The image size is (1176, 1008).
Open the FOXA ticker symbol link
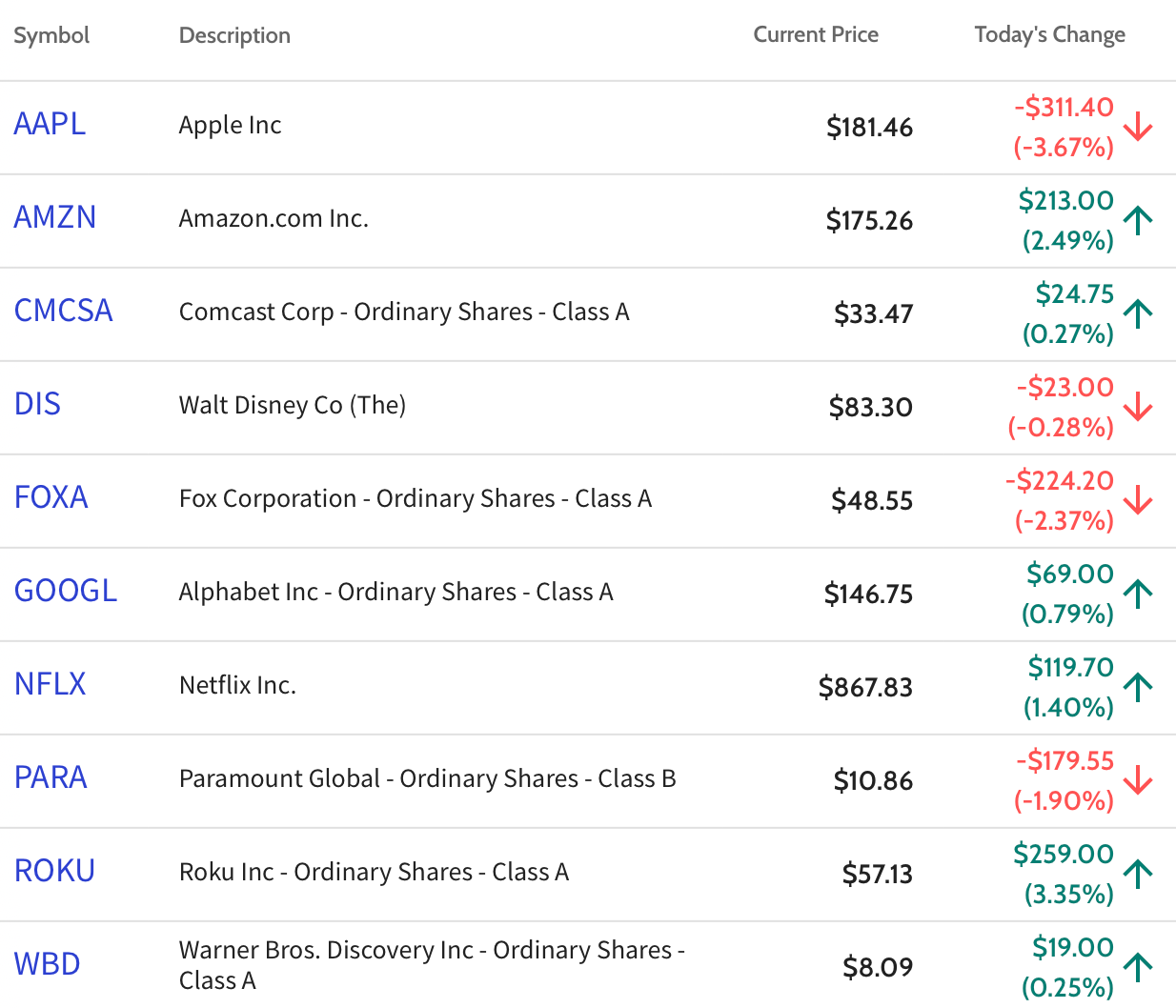coord(51,497)
